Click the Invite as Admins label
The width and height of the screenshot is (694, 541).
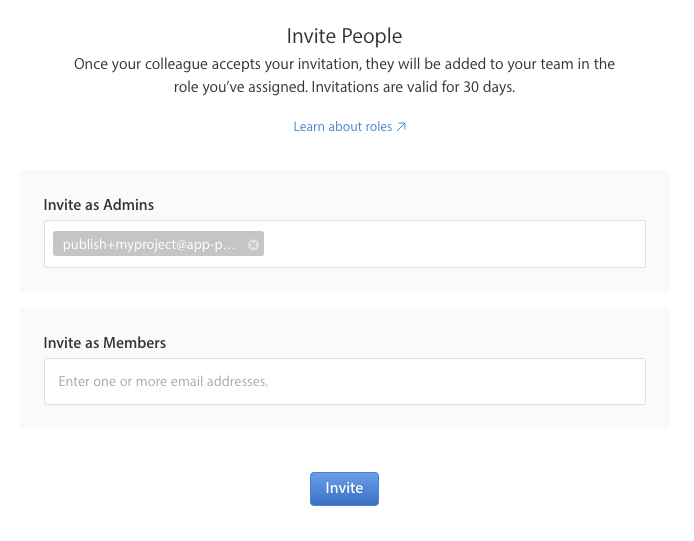click(99, 204)
